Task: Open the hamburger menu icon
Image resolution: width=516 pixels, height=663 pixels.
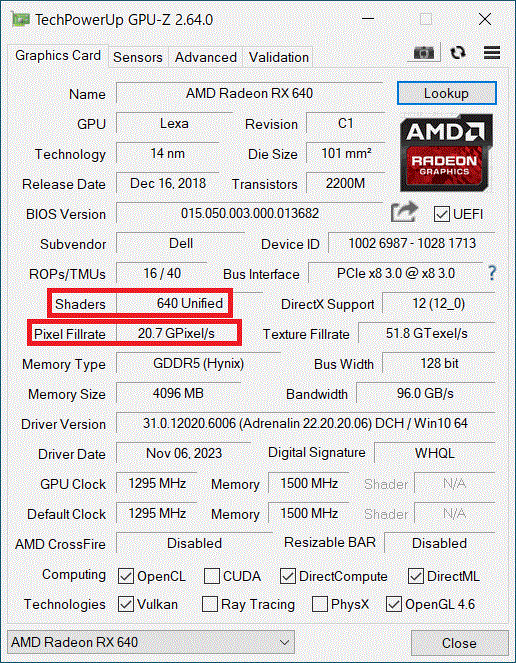Action: click(491, 53)
